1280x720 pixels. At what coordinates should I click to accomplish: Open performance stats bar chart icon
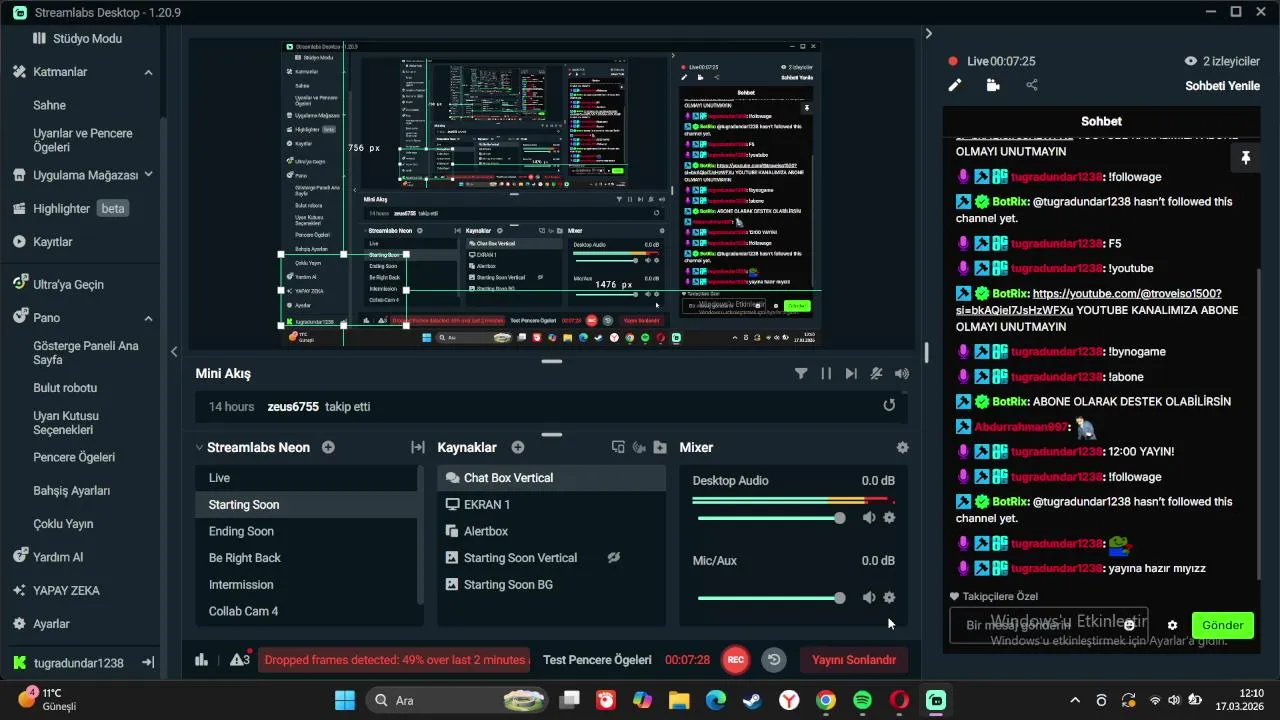click(x=201, y=660)
